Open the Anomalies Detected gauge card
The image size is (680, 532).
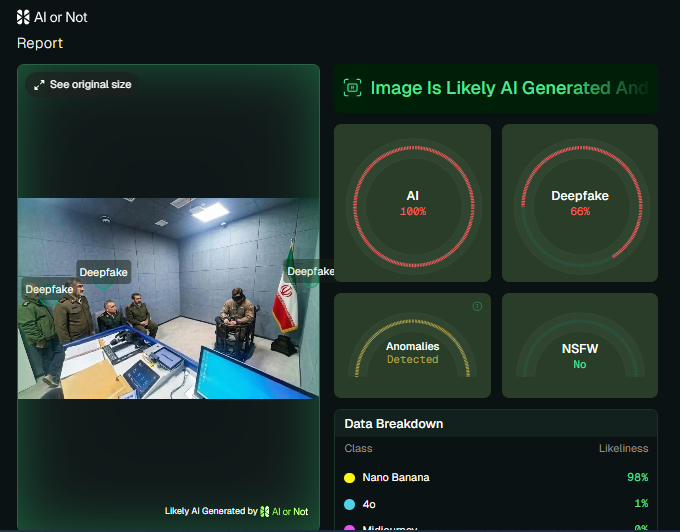[x=412, y=346]
